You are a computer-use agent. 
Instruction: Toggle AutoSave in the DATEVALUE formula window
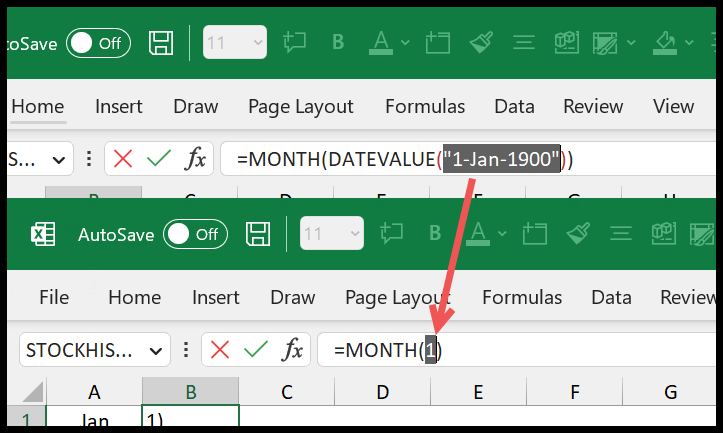[98, 43]
